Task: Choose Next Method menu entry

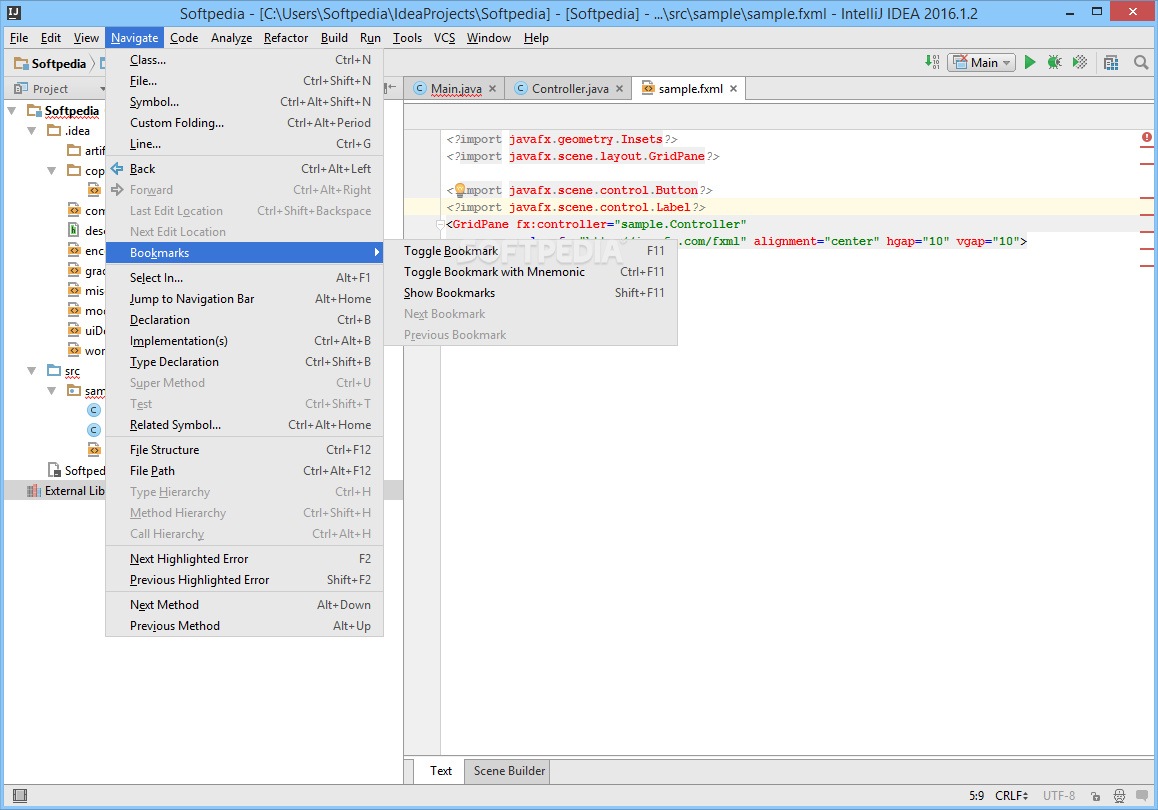Action: pyautogui.click(x=245, y=605)
